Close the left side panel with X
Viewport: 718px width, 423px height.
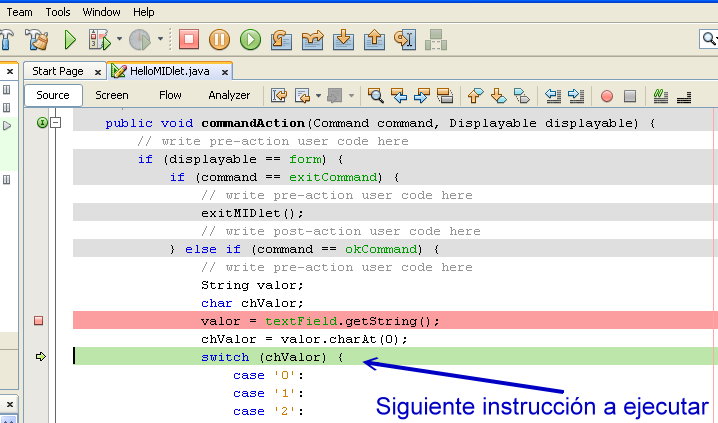click(10, 71)
